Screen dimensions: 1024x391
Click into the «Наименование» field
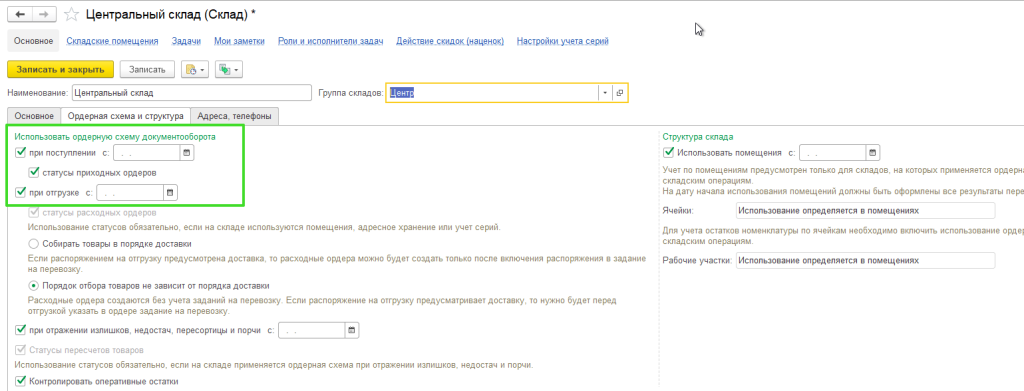pos(191,93)
